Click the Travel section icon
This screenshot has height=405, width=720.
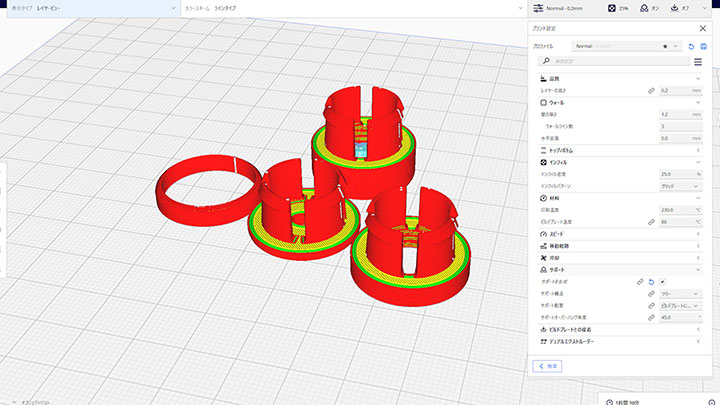[x=544, y=246]
